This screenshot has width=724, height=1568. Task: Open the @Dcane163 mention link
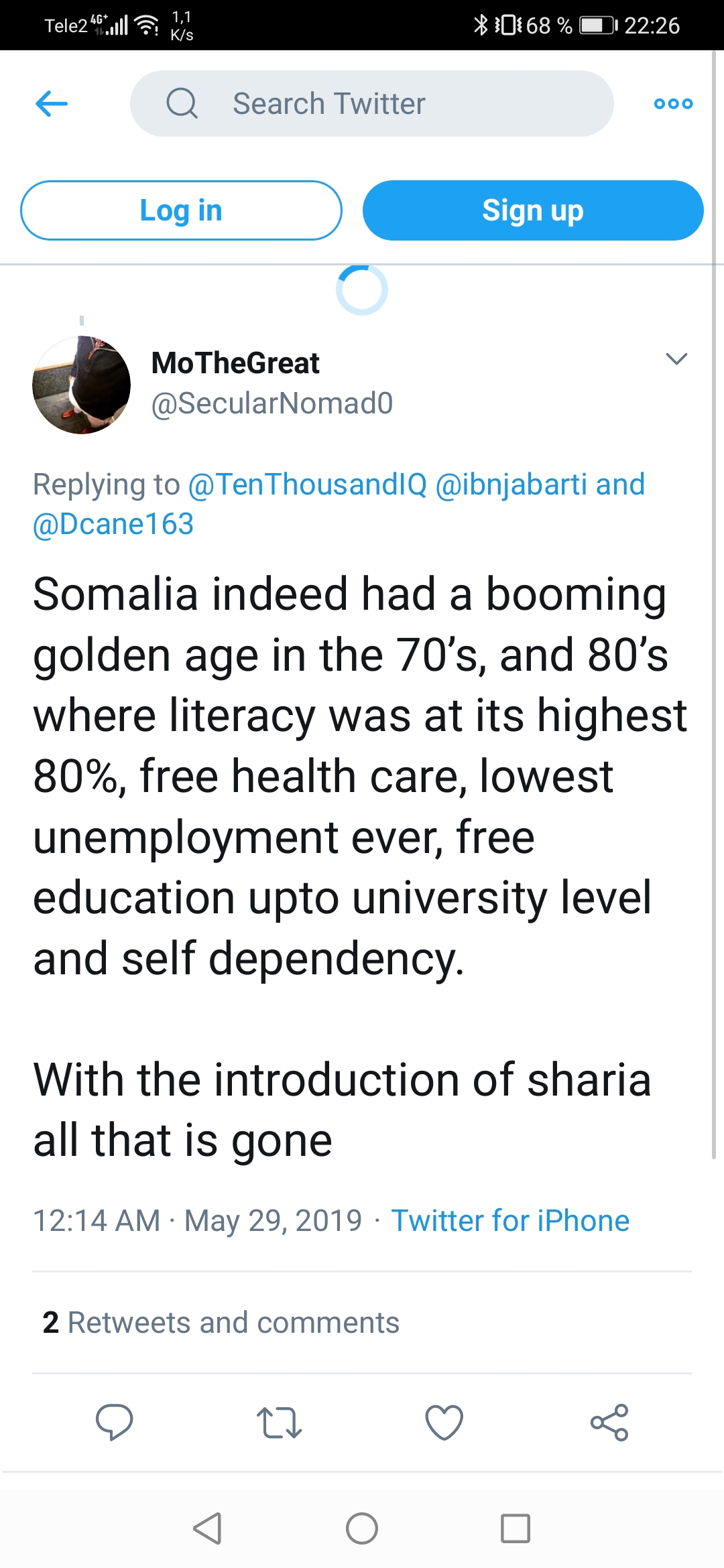click(113, 524)
